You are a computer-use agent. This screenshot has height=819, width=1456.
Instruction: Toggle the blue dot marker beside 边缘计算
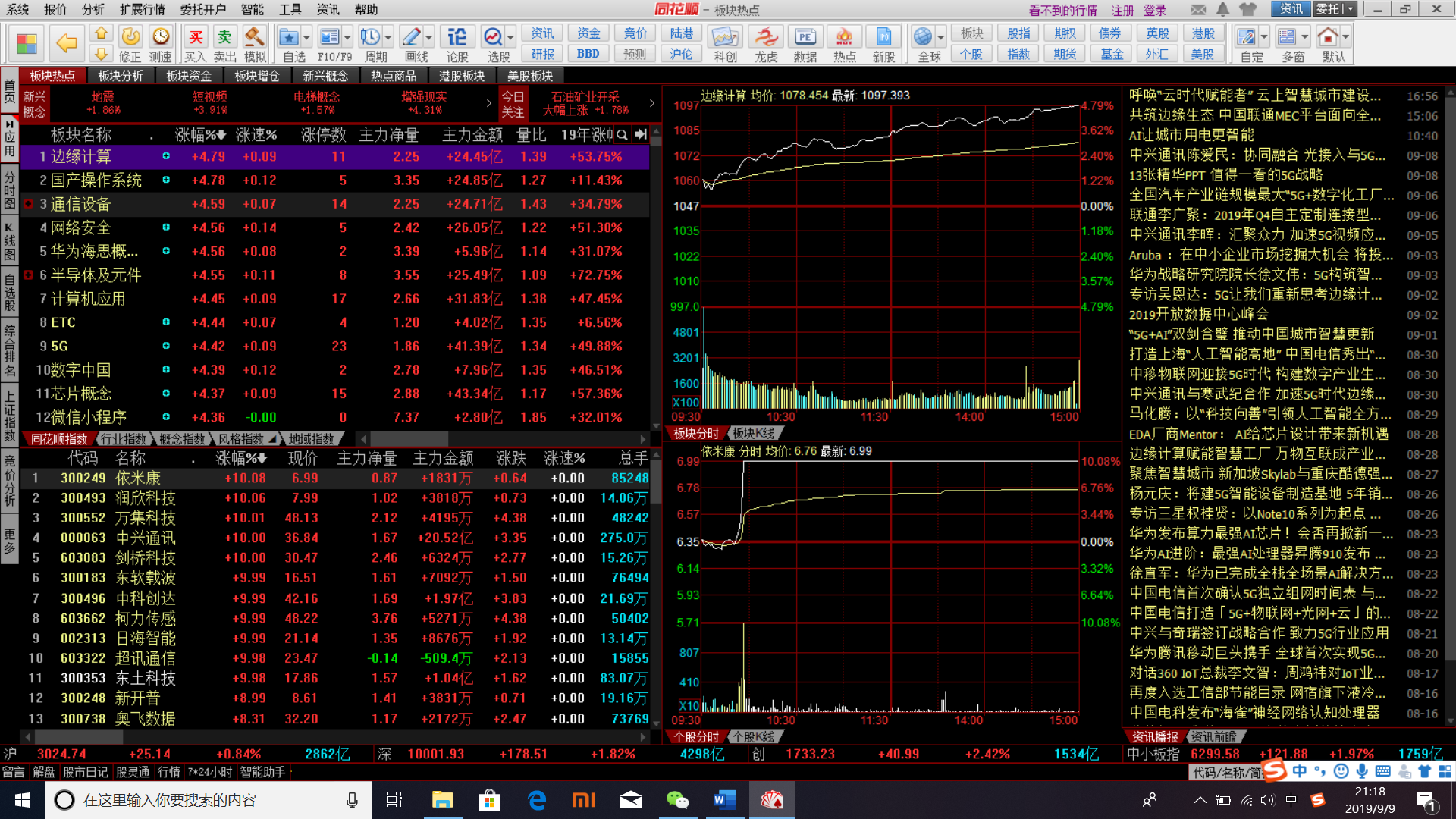(166, 156)
